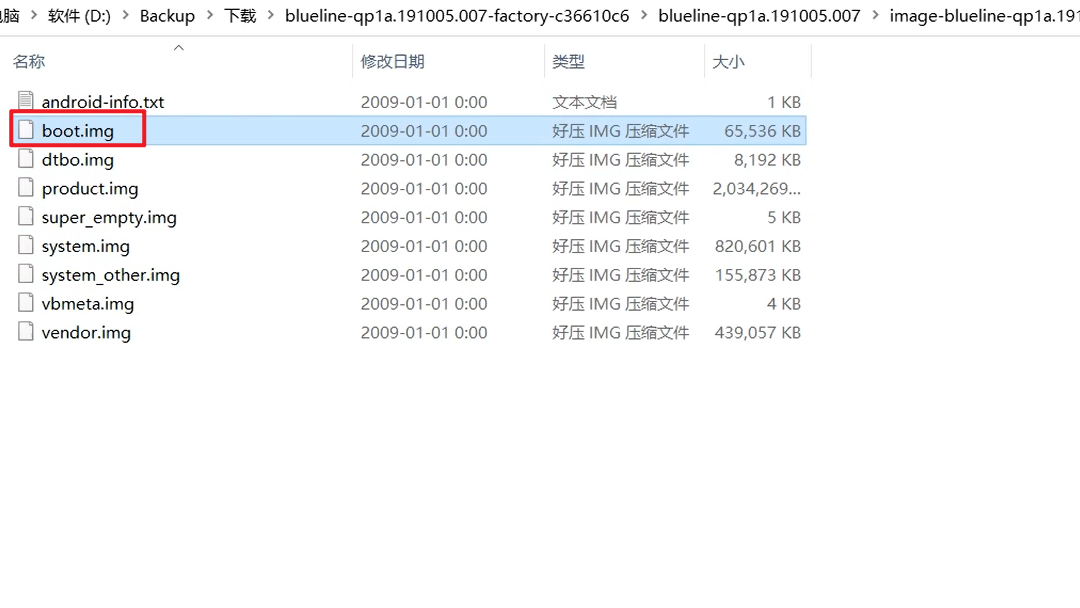Viewport: 1080px width, 608px height.
Task: Select the product.img file icon
Action: point(25,187)
